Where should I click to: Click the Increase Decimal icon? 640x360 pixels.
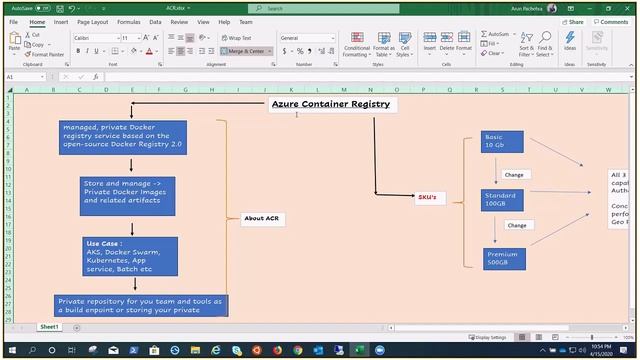322,51
